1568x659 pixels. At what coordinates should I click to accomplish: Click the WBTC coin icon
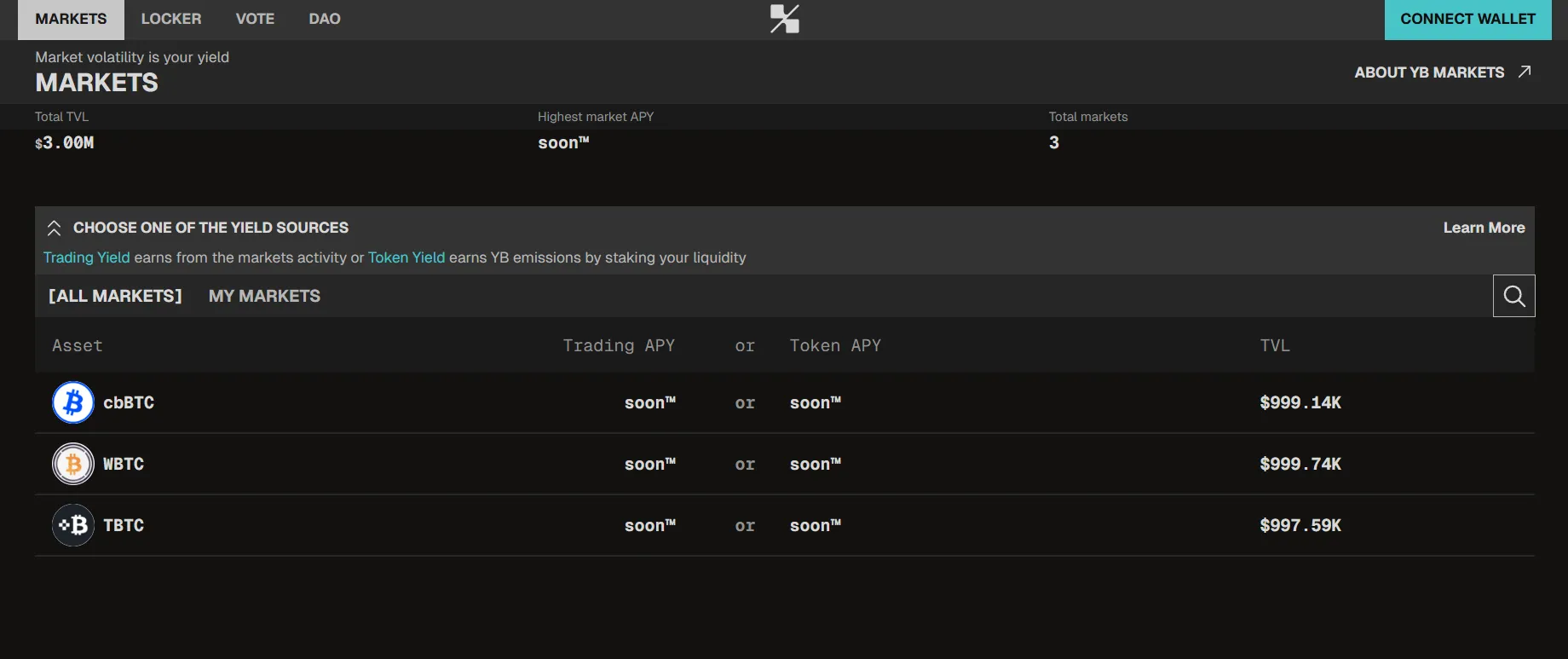[x=73, y=464]
